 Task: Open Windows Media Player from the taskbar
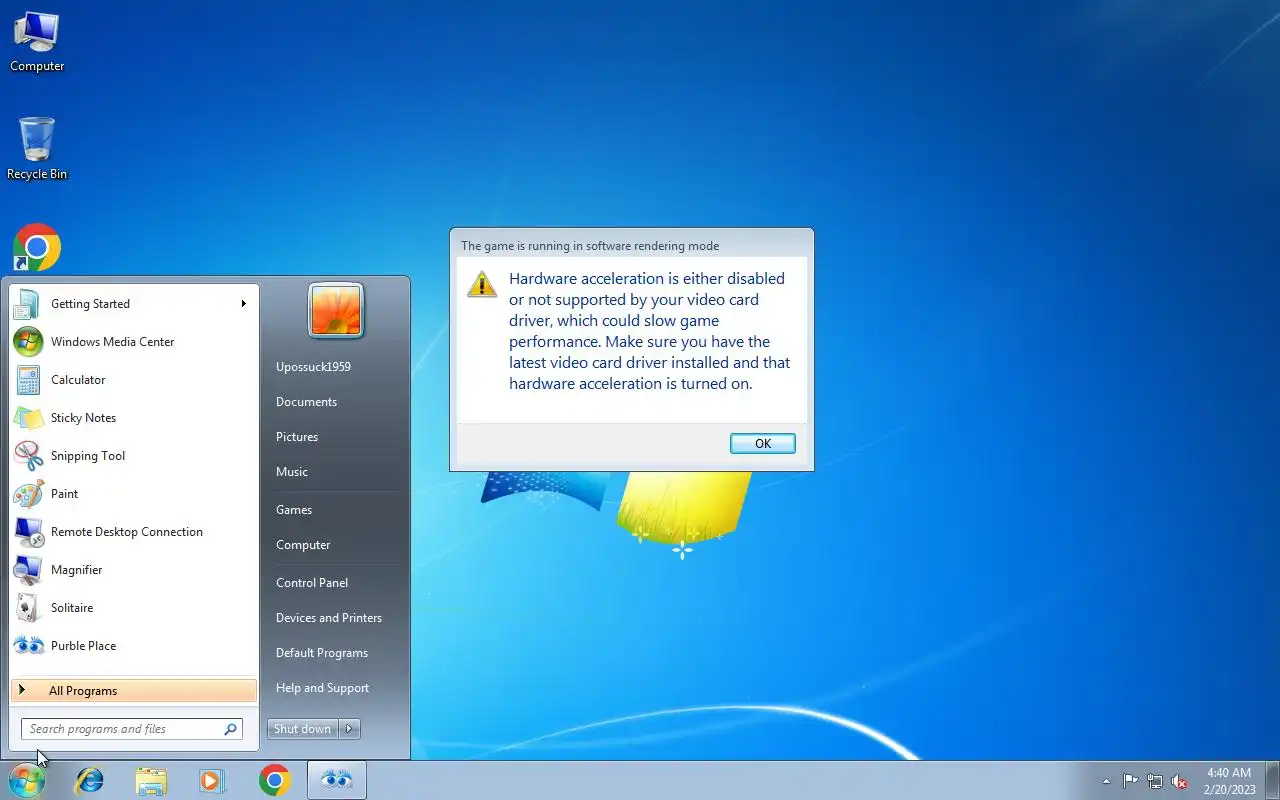coord(212,780)
